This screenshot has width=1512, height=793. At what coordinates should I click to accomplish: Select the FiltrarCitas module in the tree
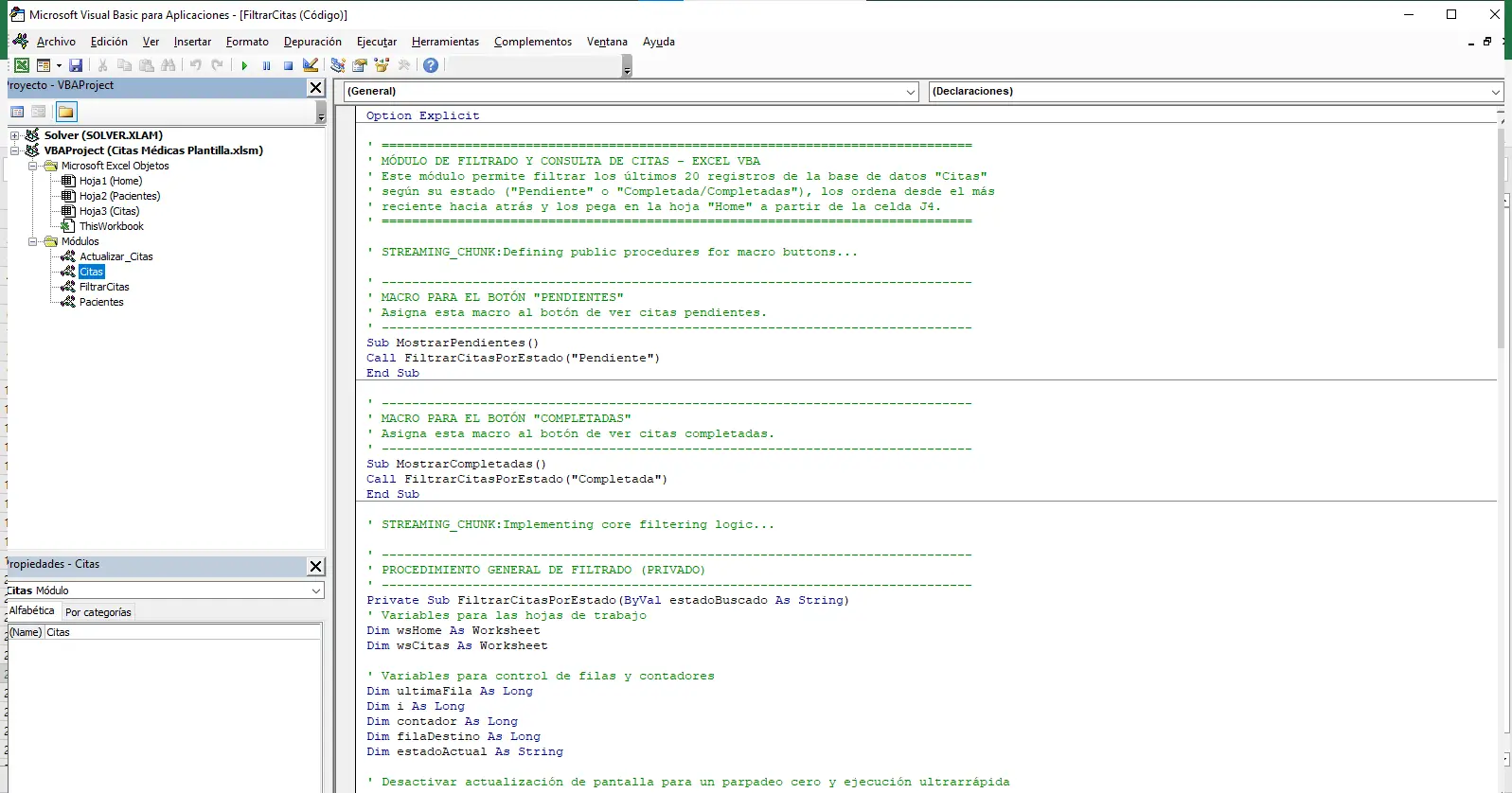[x=104, y=287]
